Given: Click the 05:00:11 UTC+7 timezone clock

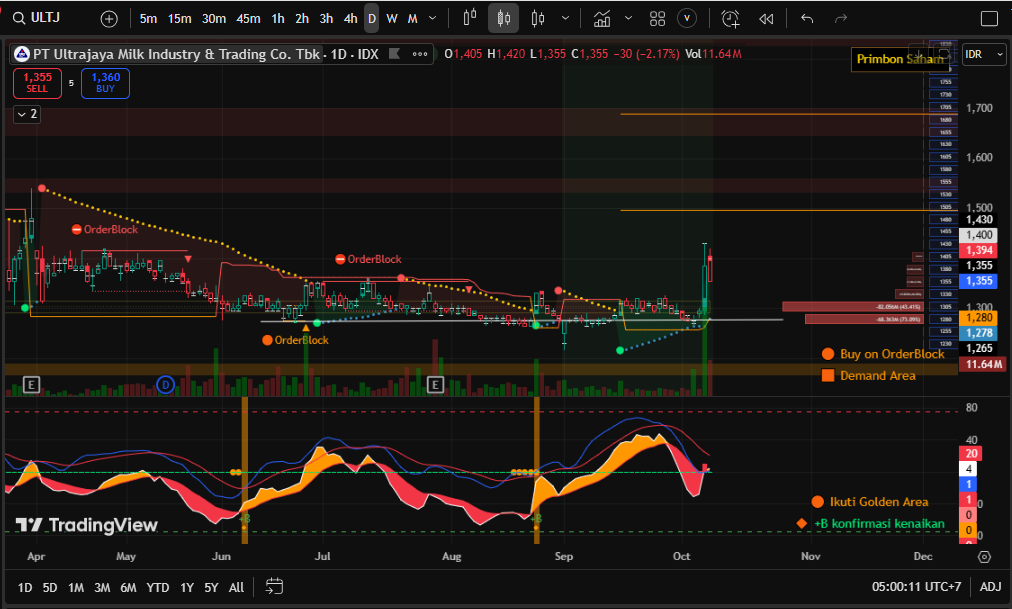Looking at the screenshot, I should 916,587.
